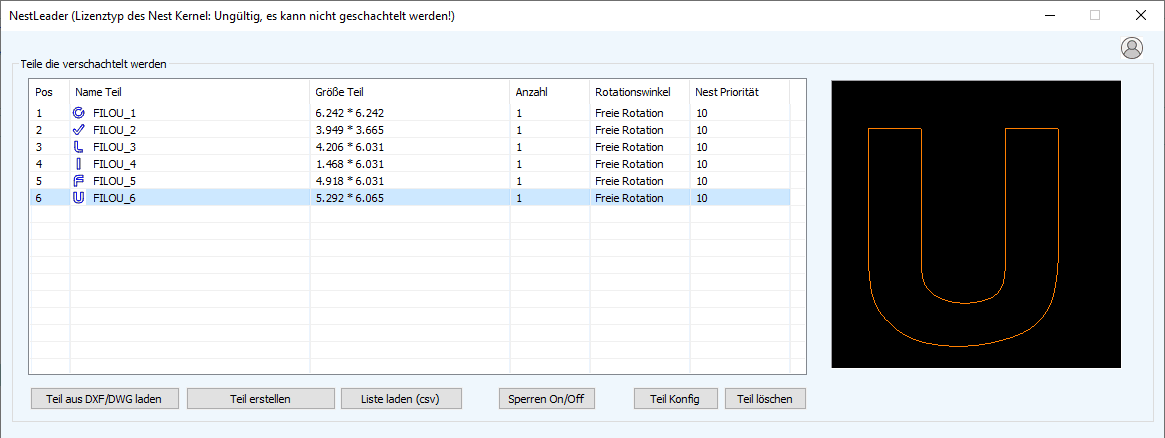Select Freie Rotation cell for FILOU_3

[629, 147]
